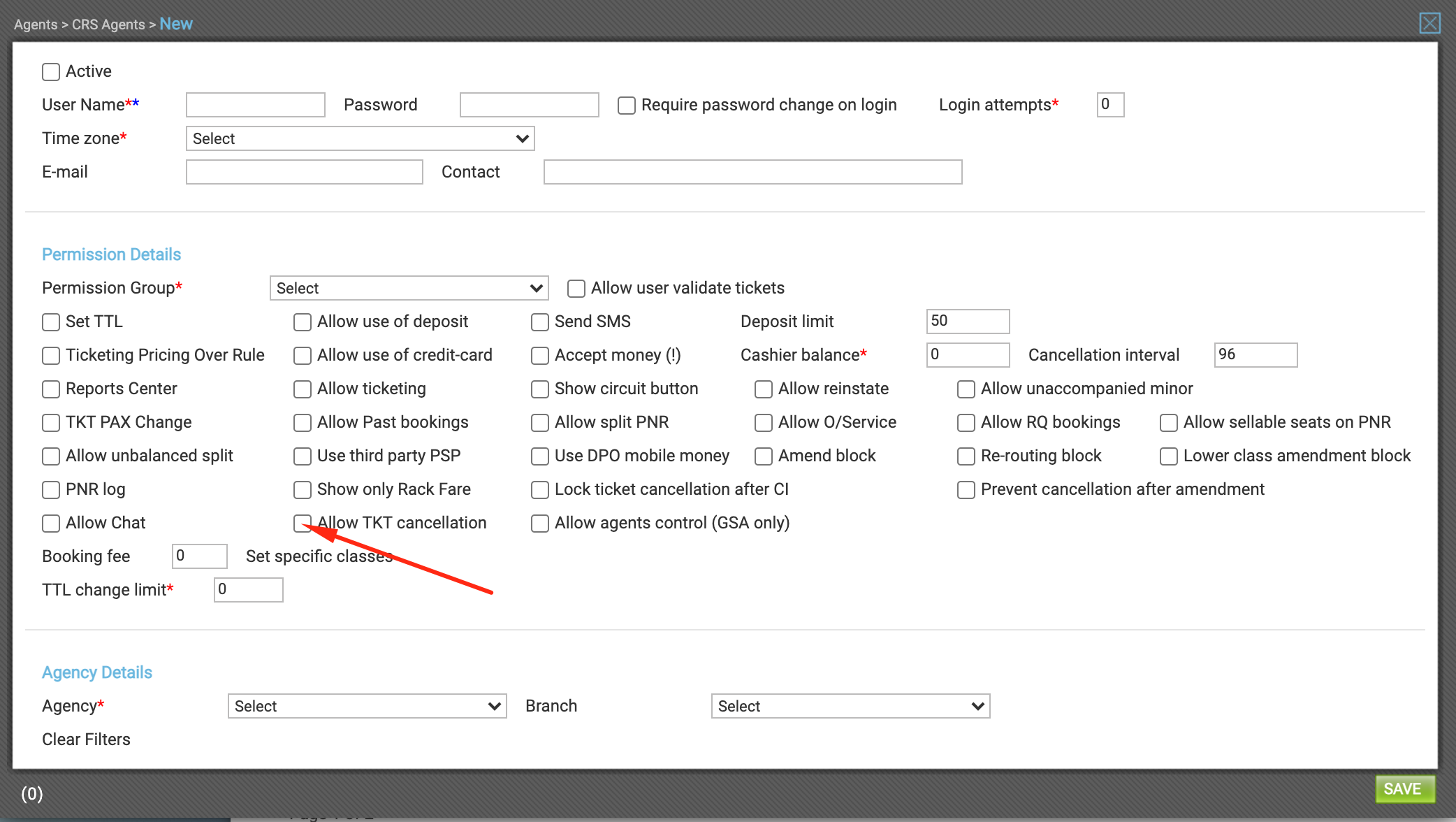This screenshot has width=1456, height=822.
Task: Focus the User Name field
Action: pyautogui.click(x=256, y=105)
